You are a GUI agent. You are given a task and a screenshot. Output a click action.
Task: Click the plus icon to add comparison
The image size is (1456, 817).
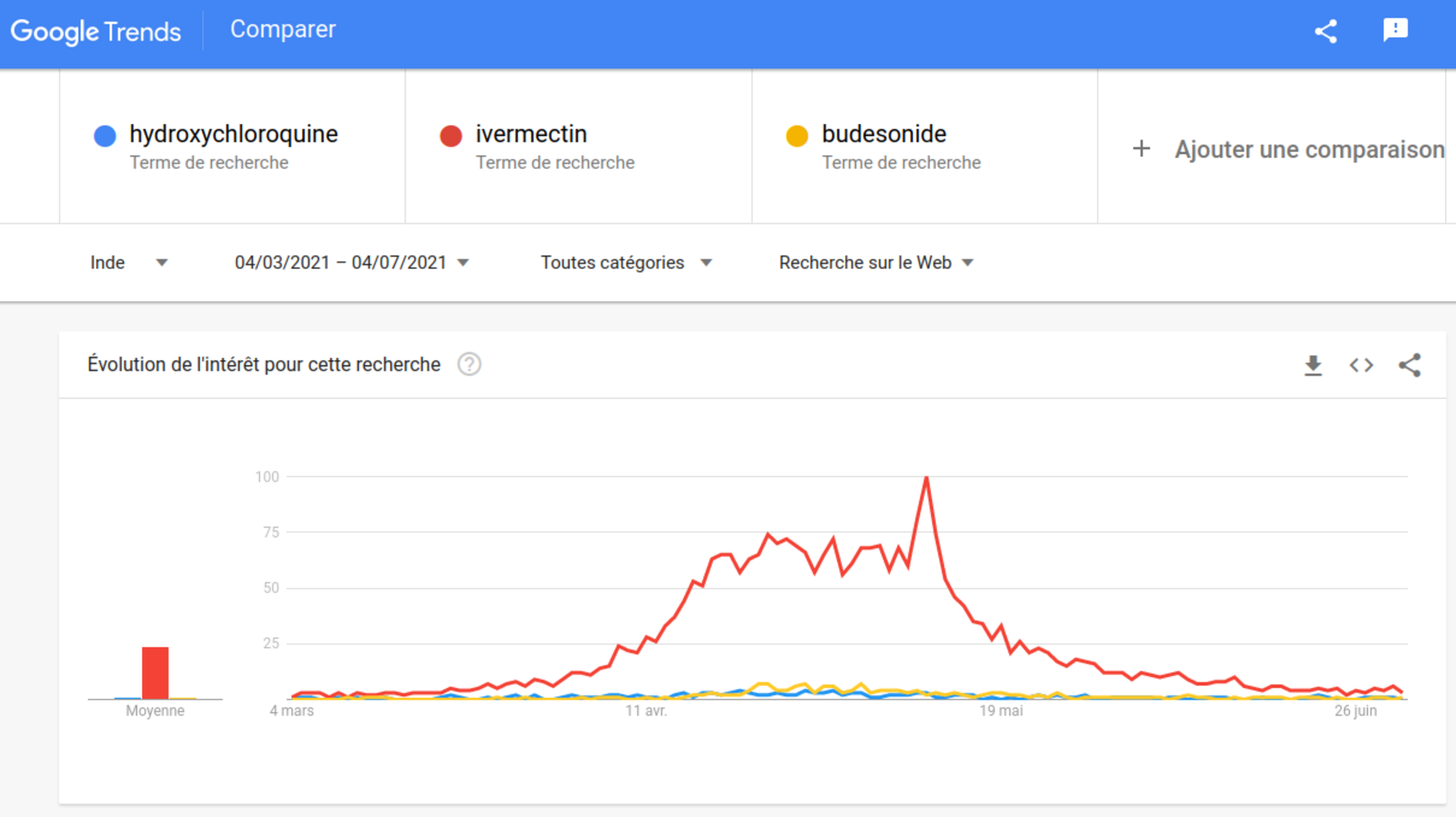(x=1141, y=148)
